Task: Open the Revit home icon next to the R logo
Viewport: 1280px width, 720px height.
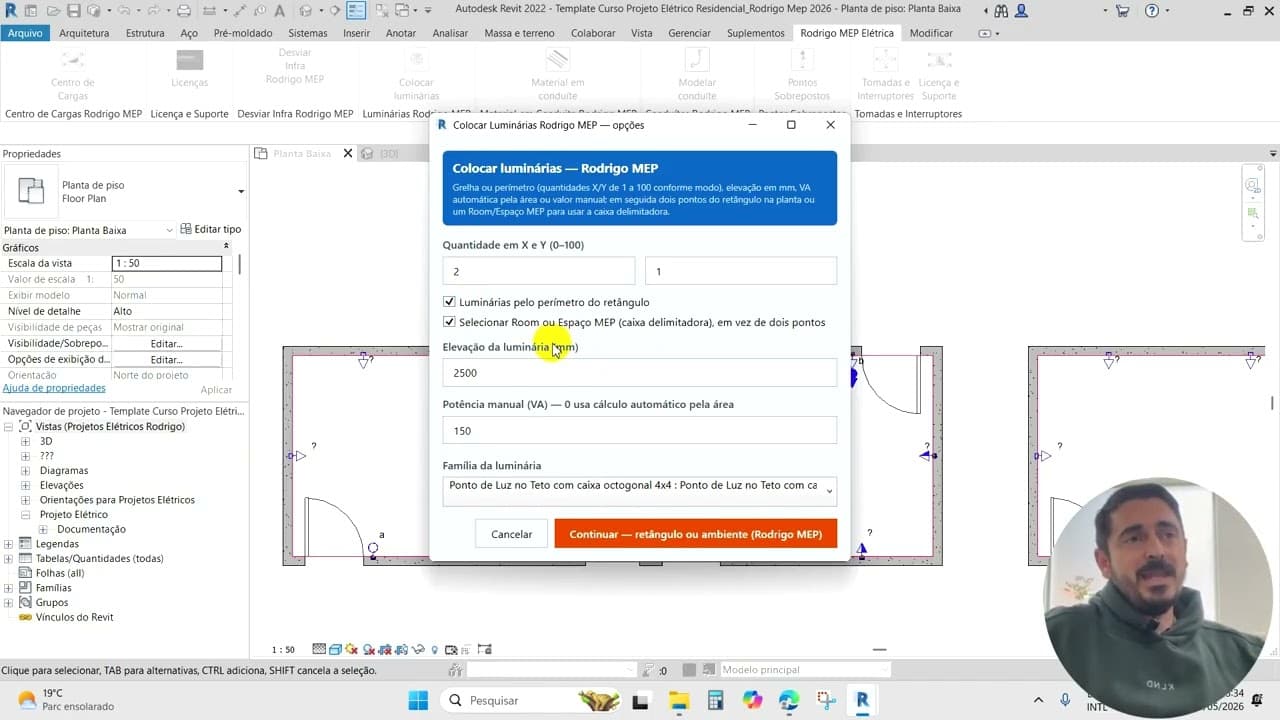Action: (31, 11)
